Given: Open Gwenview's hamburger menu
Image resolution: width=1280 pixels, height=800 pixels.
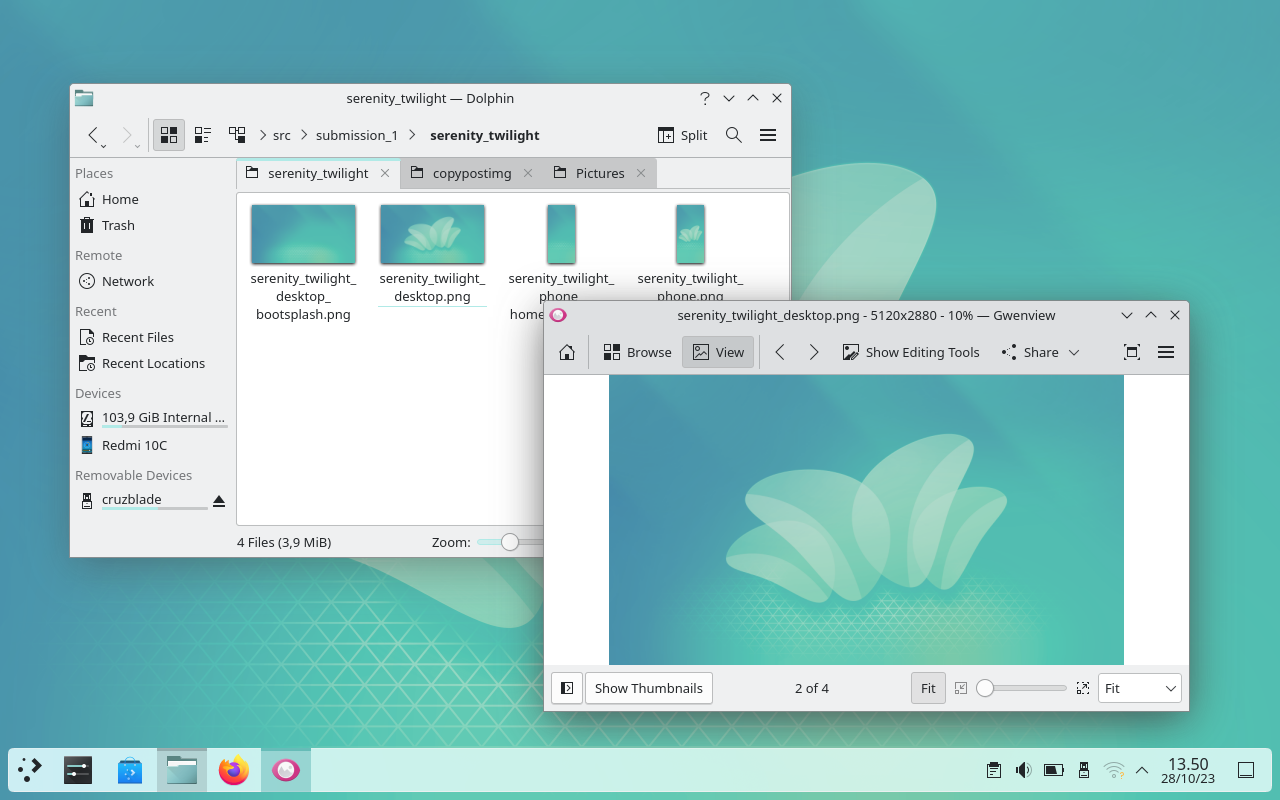Looking at the screenshot, I should coord(1165,352).
